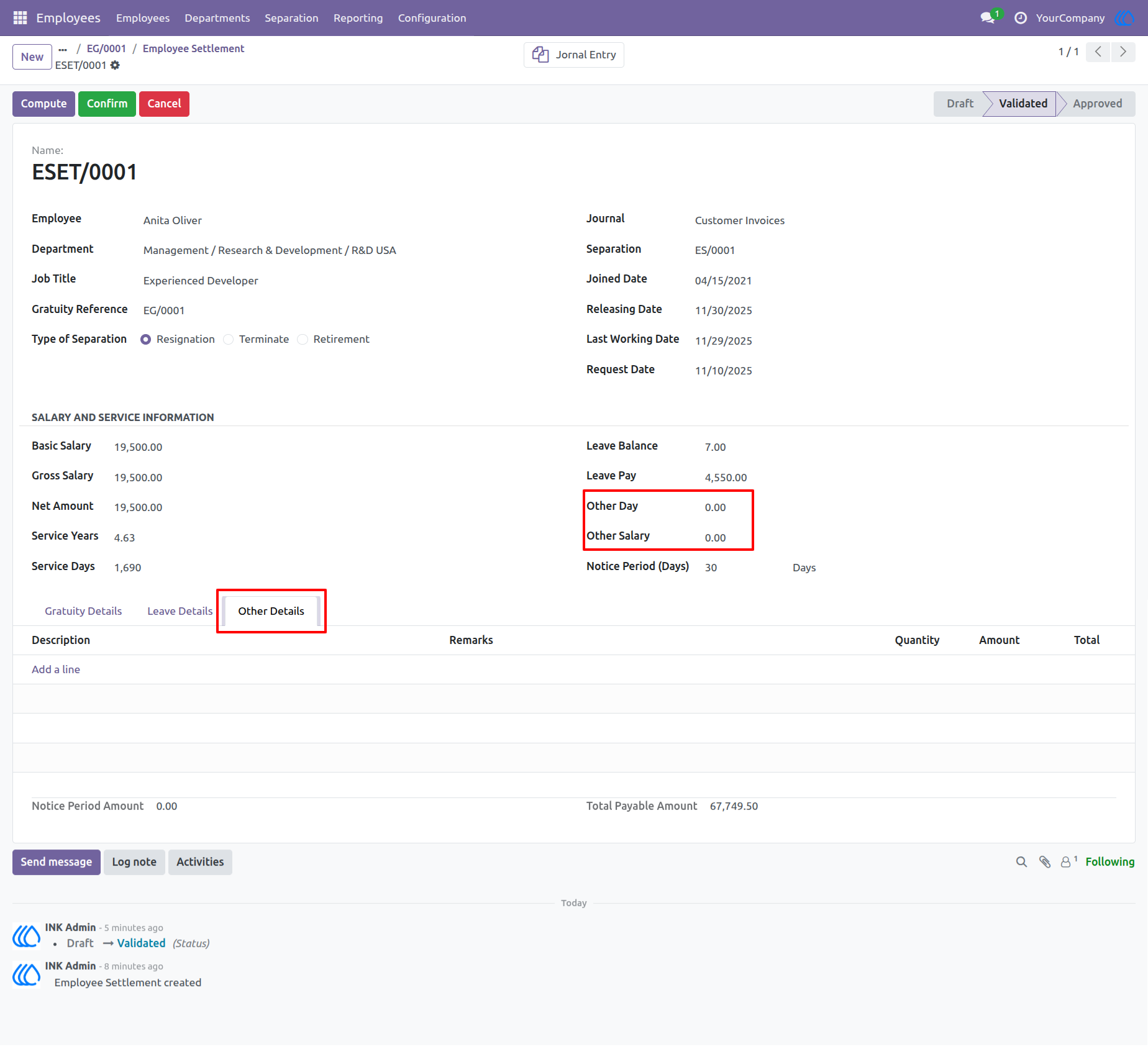Open the Departments menu

click(x=217, y=18)
